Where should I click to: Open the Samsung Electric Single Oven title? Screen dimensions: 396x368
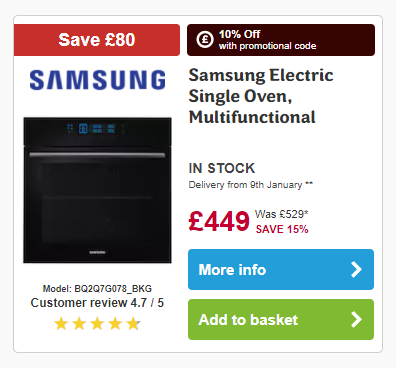261,96
